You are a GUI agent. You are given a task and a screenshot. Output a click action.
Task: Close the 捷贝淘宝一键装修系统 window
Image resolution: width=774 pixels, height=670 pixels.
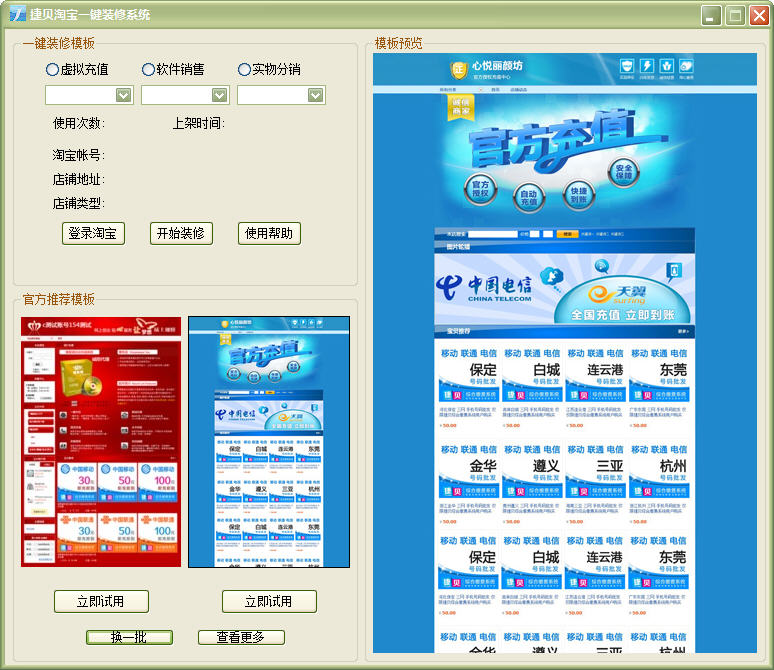[x=759, y=15]
